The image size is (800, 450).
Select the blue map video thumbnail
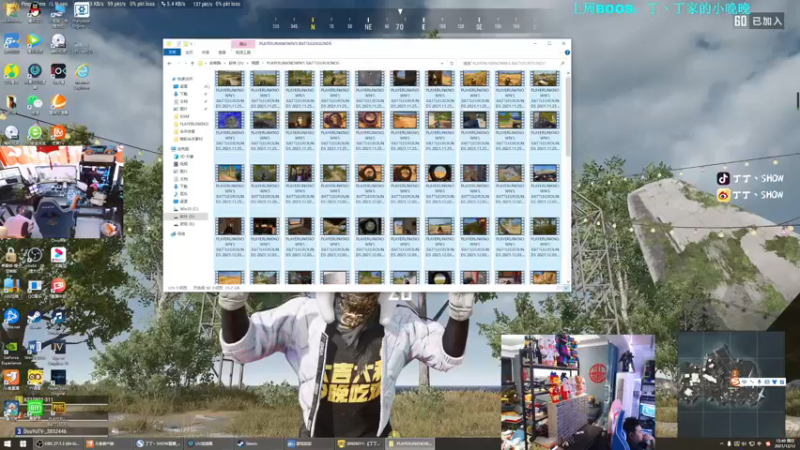tap(230, 120)
